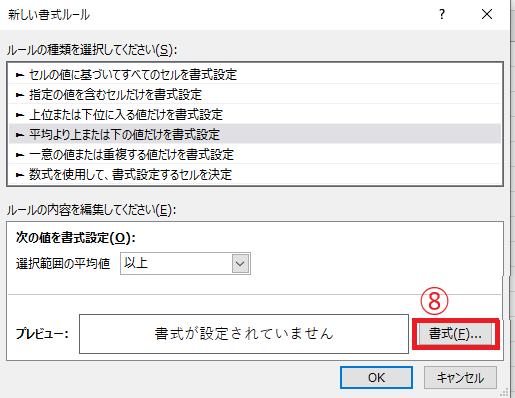Click the OK button

tap(376, 378)
